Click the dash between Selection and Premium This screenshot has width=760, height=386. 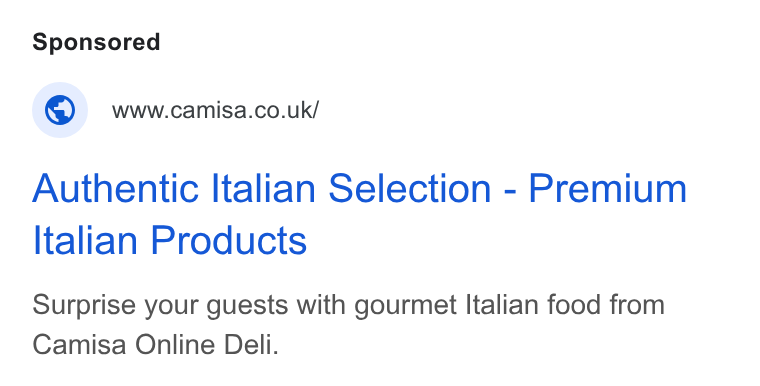(x=510, y=192)
